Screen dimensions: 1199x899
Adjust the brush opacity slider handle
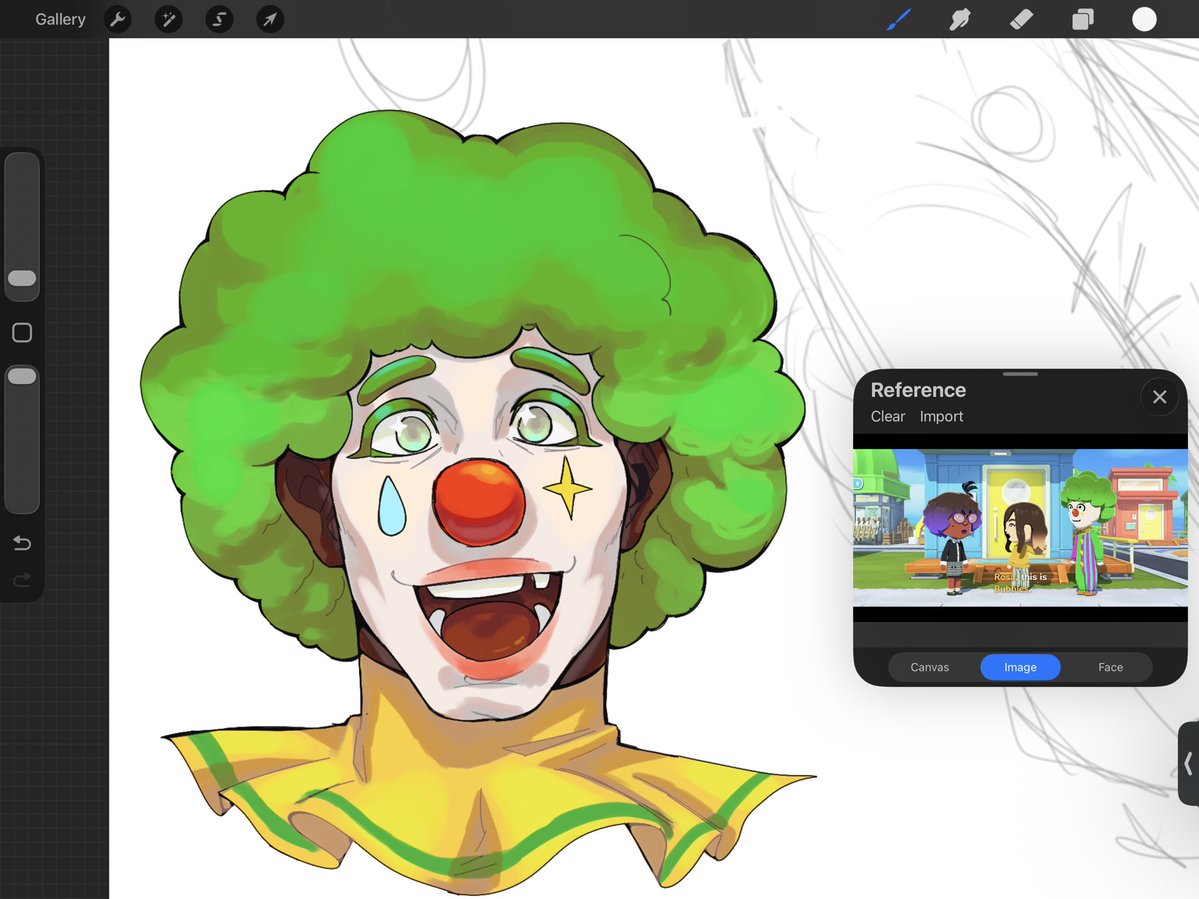point(22,376)
